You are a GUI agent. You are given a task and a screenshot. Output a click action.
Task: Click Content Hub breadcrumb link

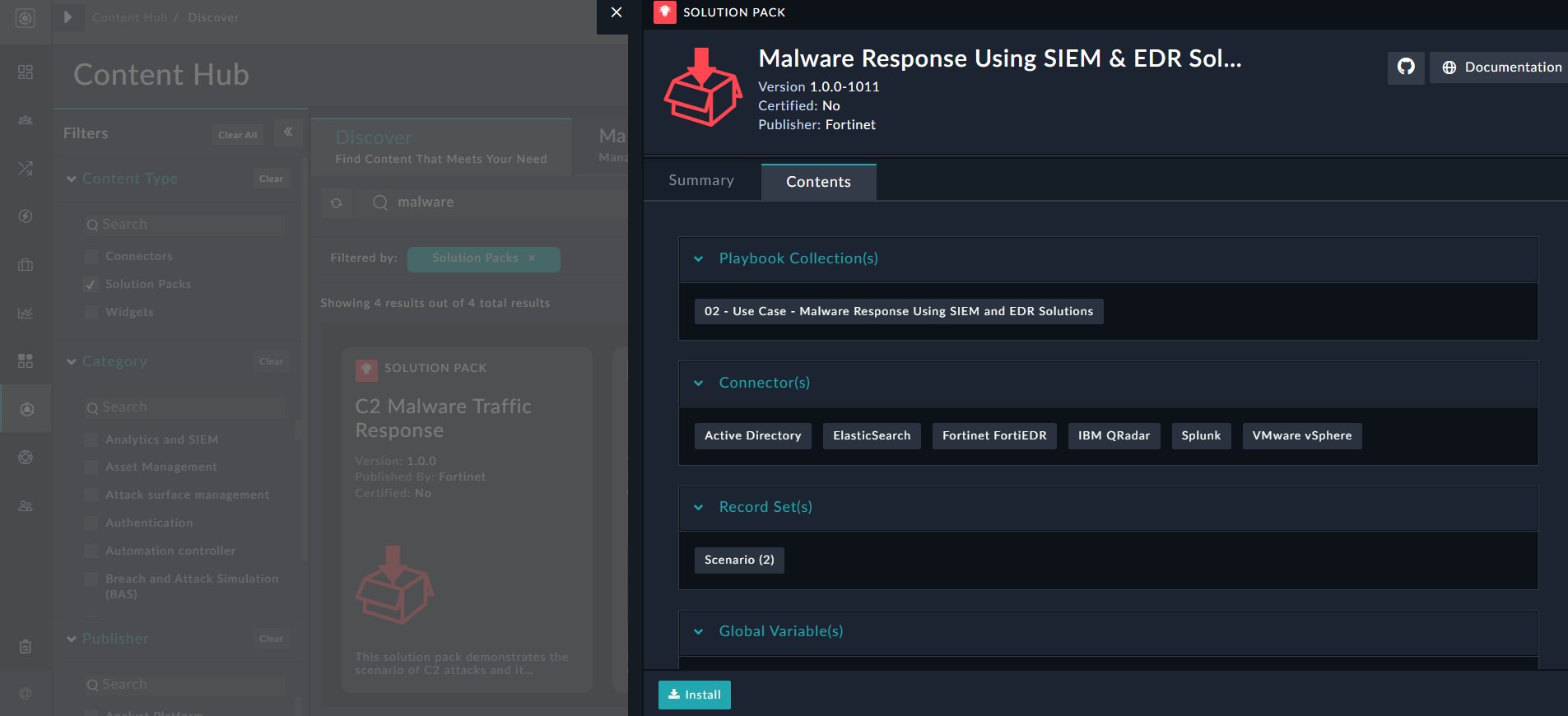pos(130,17)
